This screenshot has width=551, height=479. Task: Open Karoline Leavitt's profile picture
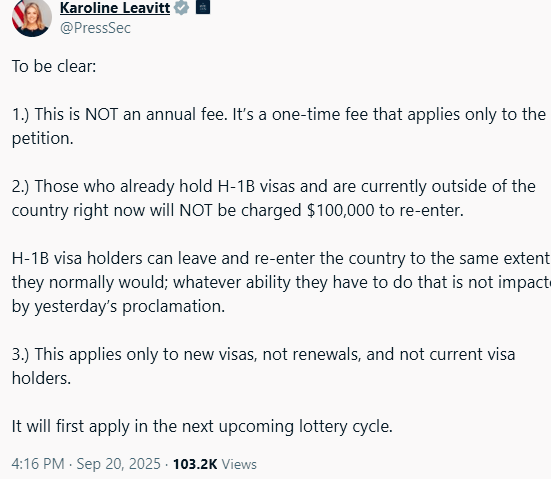32,18
